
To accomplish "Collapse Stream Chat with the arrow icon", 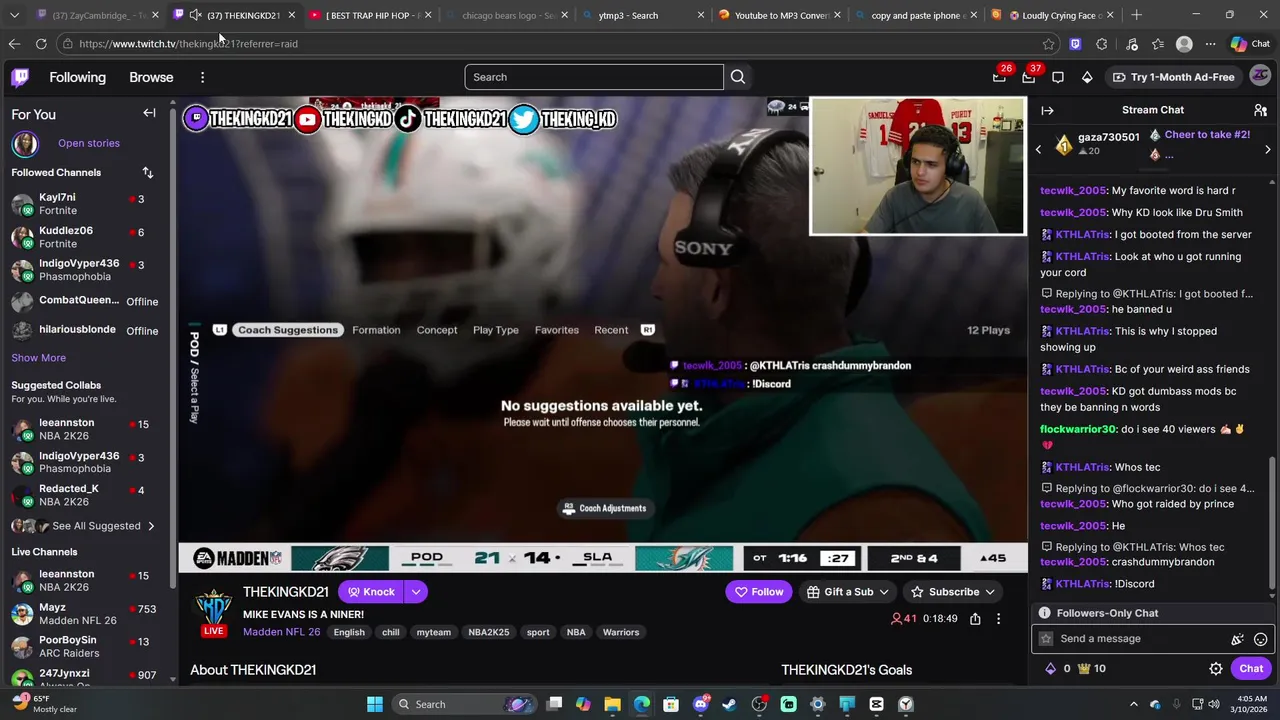I will tap(1047, 110).
